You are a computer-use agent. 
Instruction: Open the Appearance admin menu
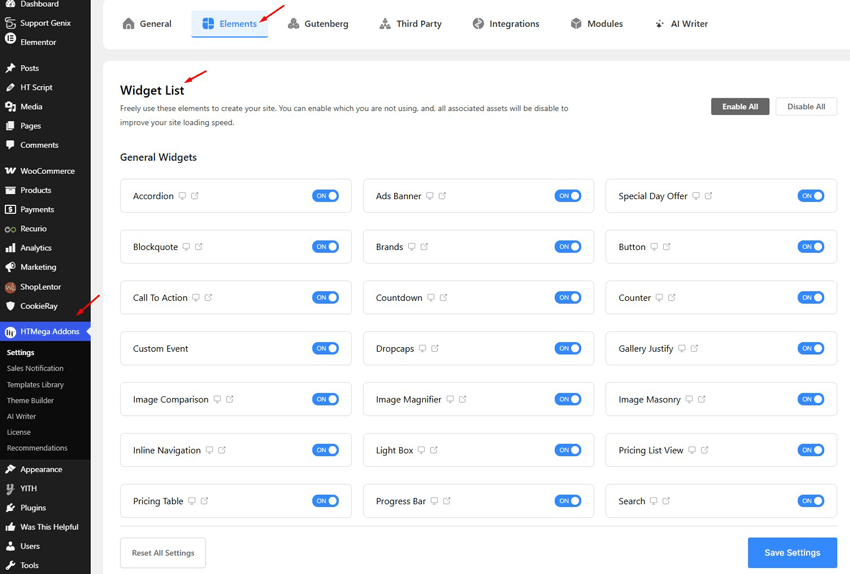tap(45, 469)
